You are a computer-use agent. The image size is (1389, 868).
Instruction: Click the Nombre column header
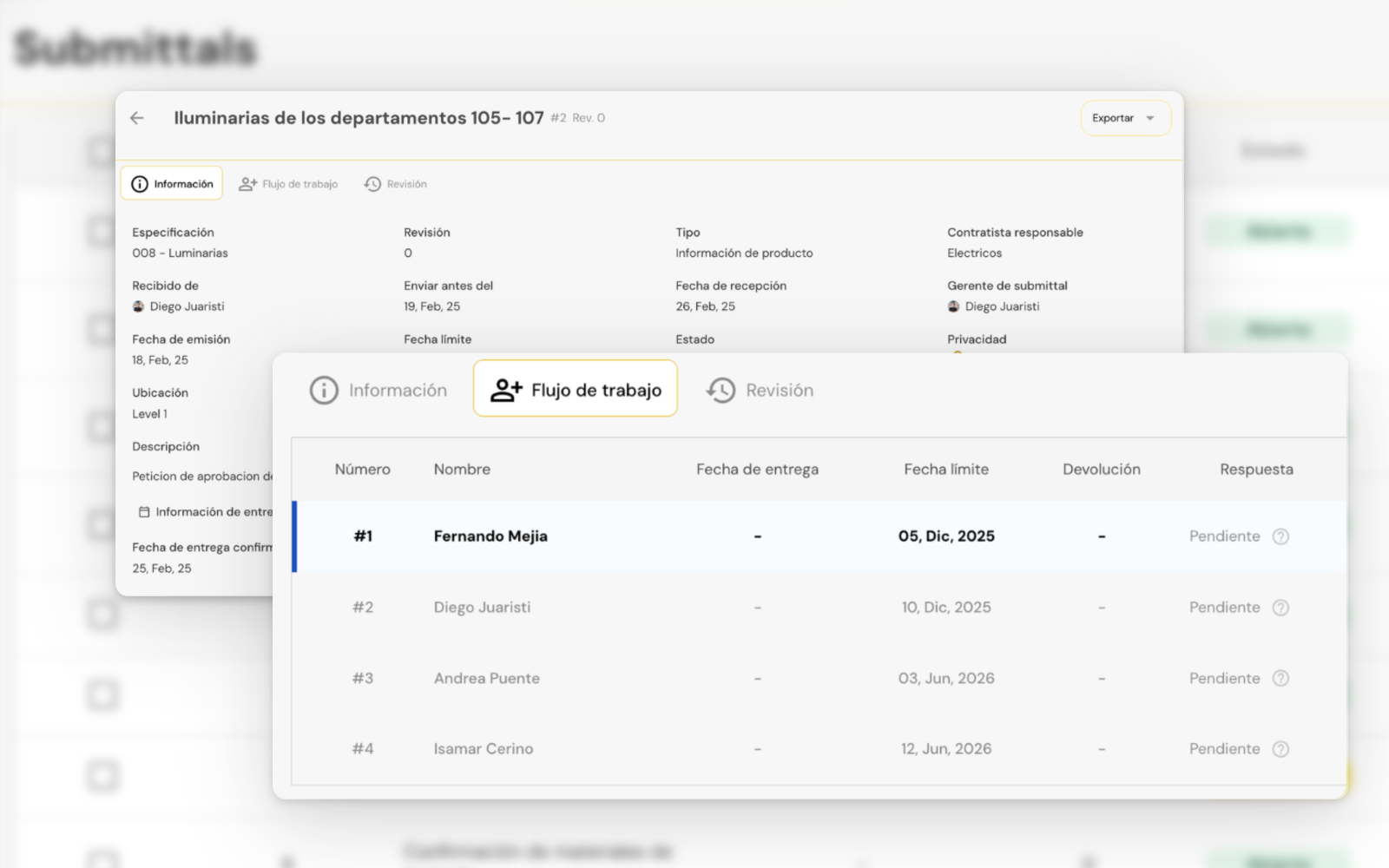462,470
